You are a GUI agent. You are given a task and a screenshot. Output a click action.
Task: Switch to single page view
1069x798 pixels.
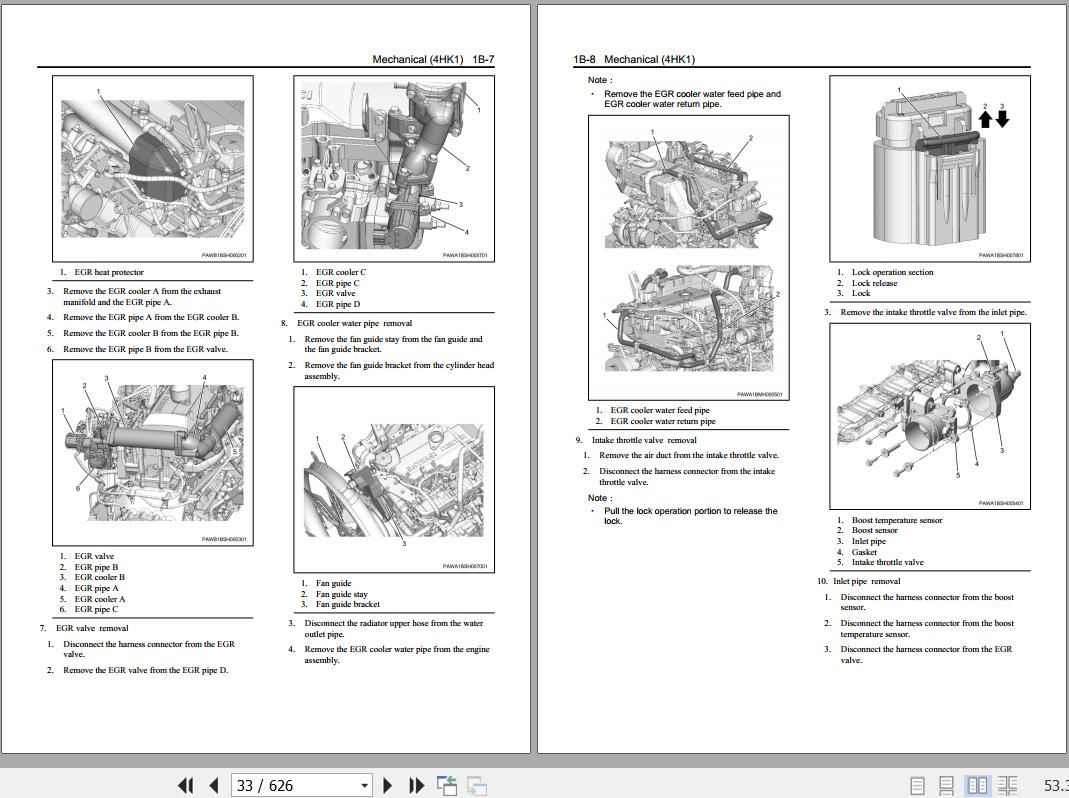tap(918, 786)
